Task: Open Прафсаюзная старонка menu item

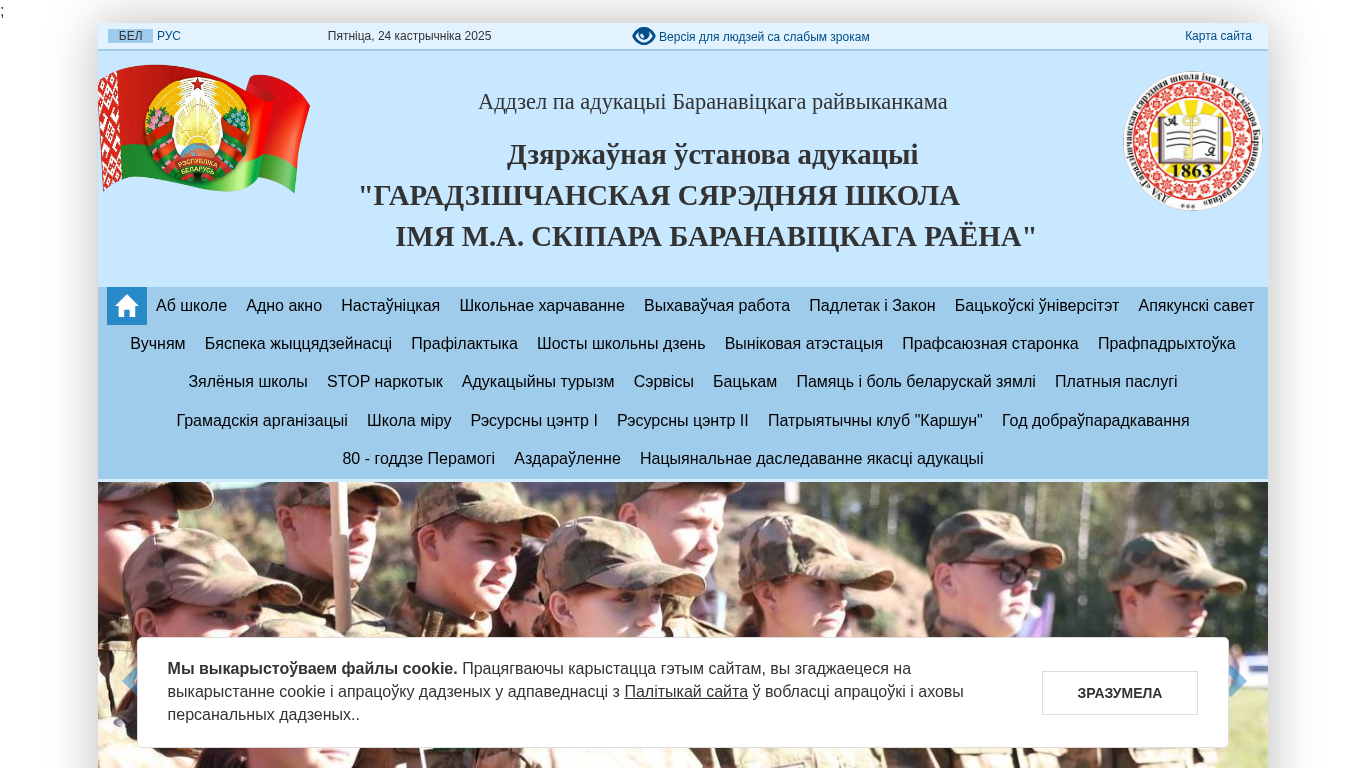Action: tap(990, 344)
